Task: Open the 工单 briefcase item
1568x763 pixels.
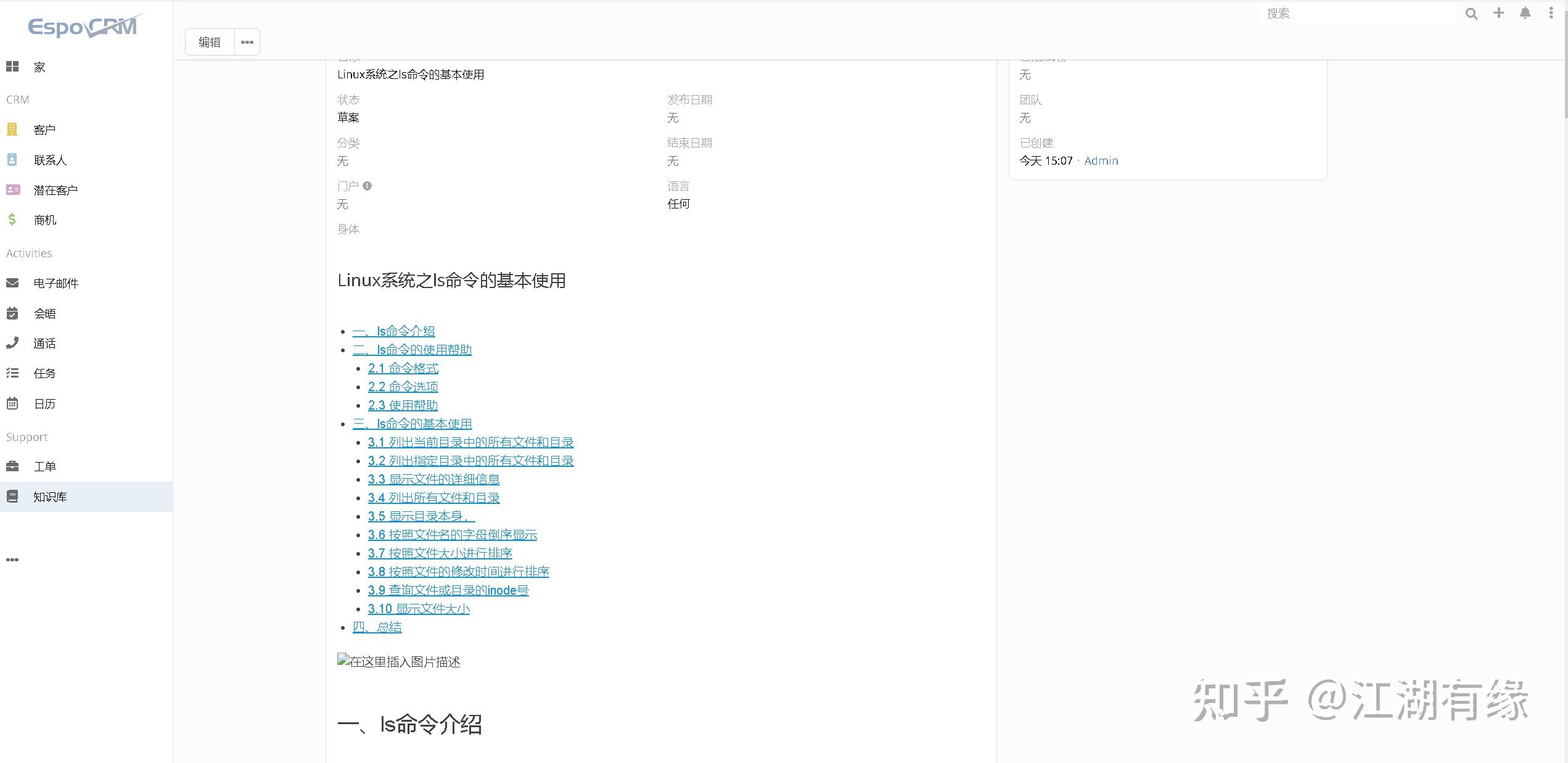Action: pyautogui.click(x=44, y=466)
